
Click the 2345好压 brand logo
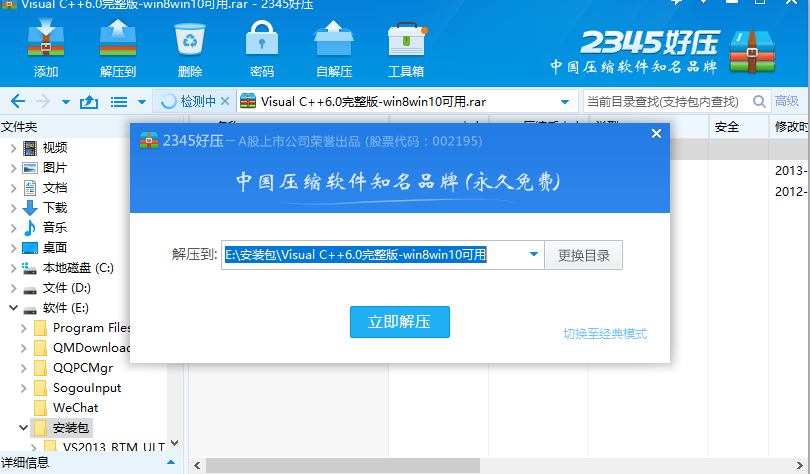[x=664, y=52]
